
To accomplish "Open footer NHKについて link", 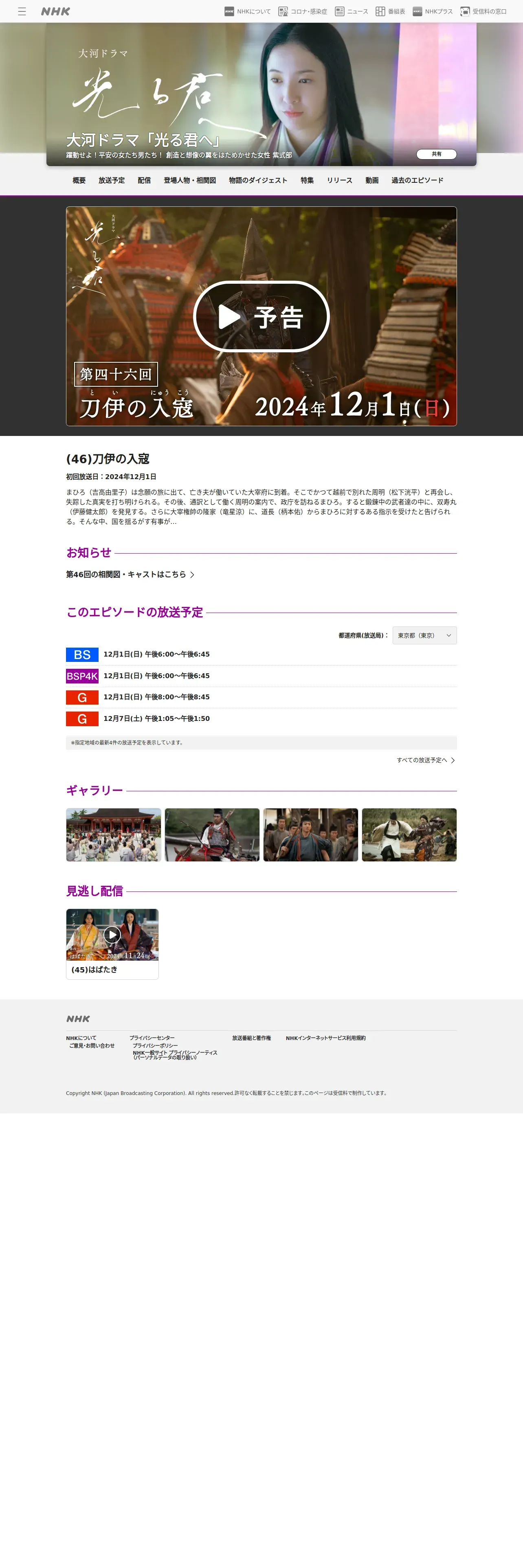I will 81,1038.
